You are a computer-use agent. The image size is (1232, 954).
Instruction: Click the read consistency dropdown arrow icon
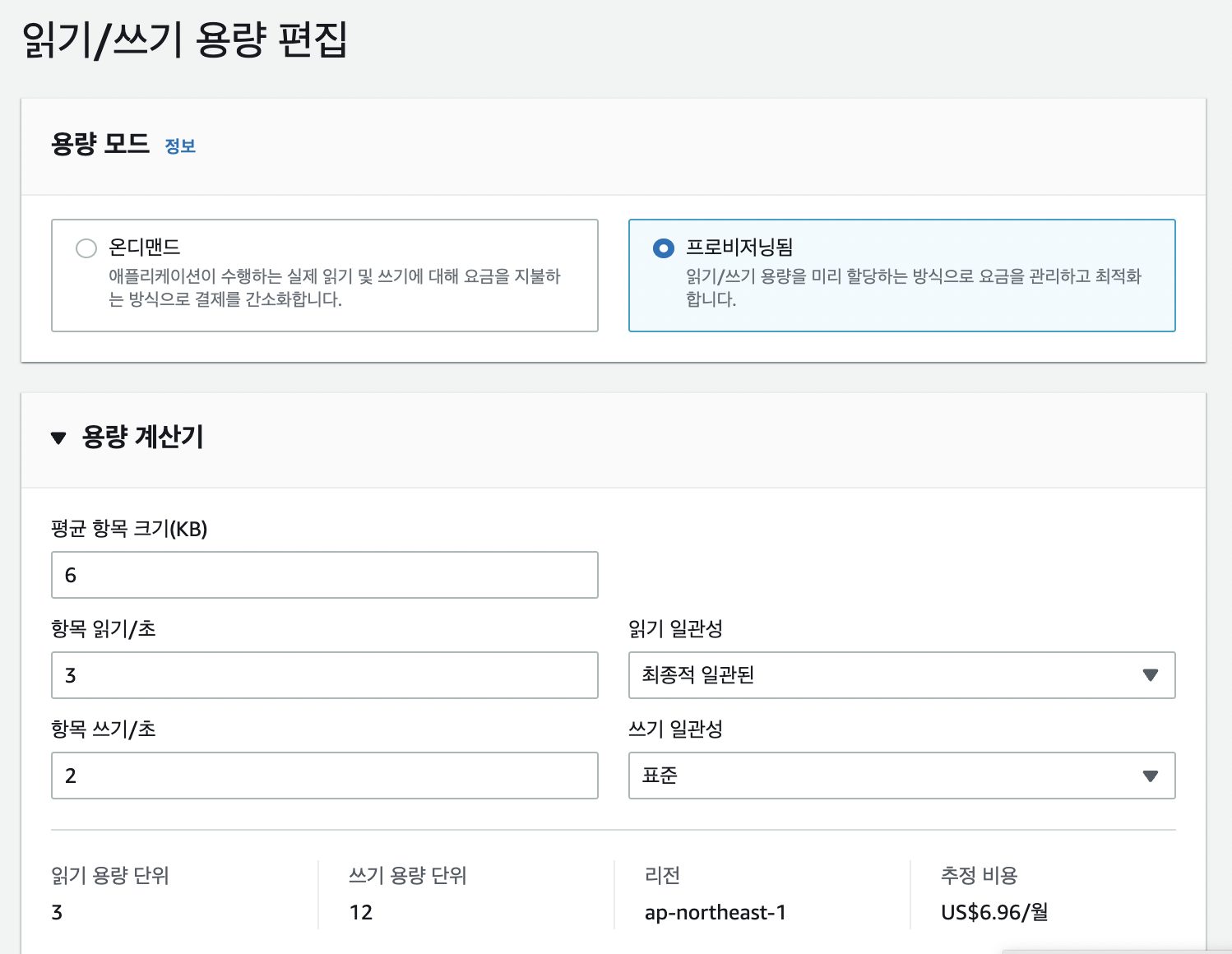coord(1150,675)
